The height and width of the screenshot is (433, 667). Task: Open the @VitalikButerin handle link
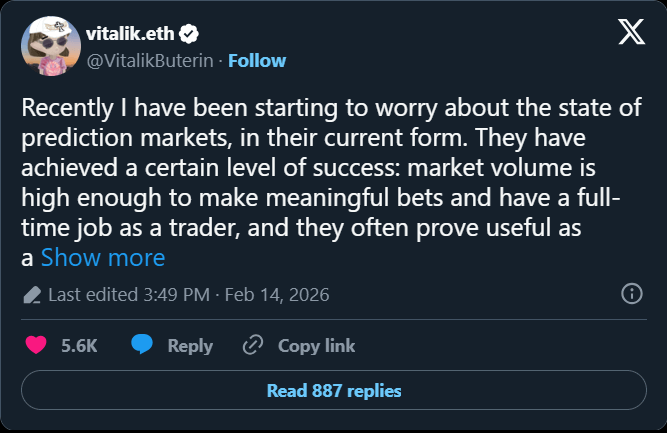click(x=157, y=60)
